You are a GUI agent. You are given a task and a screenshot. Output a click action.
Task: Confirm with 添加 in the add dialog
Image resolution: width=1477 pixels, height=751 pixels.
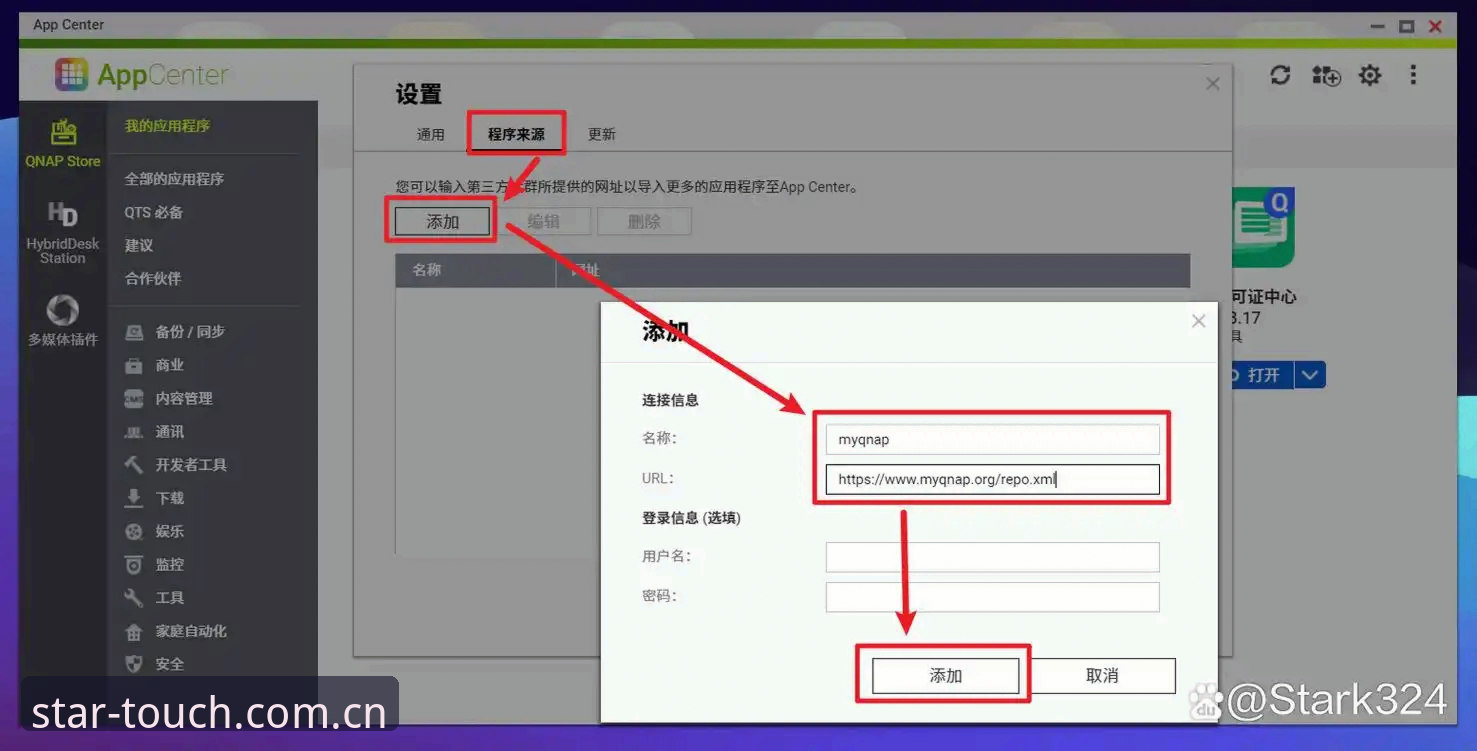945,676
